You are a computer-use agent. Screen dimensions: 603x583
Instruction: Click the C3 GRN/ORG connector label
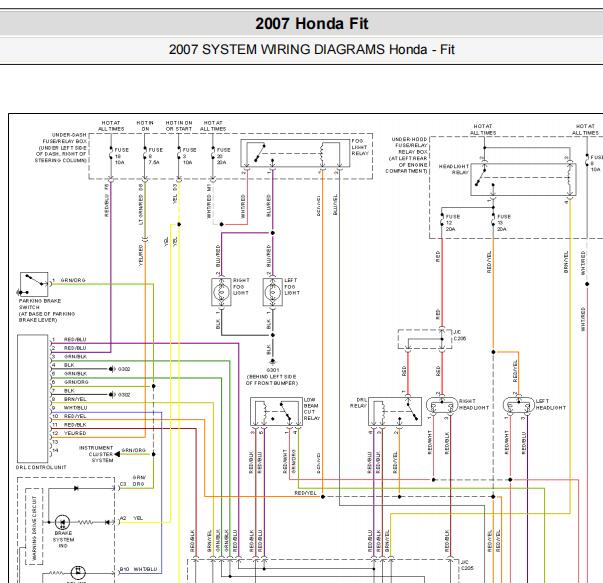pyautogui.click(x=133, y=480)
